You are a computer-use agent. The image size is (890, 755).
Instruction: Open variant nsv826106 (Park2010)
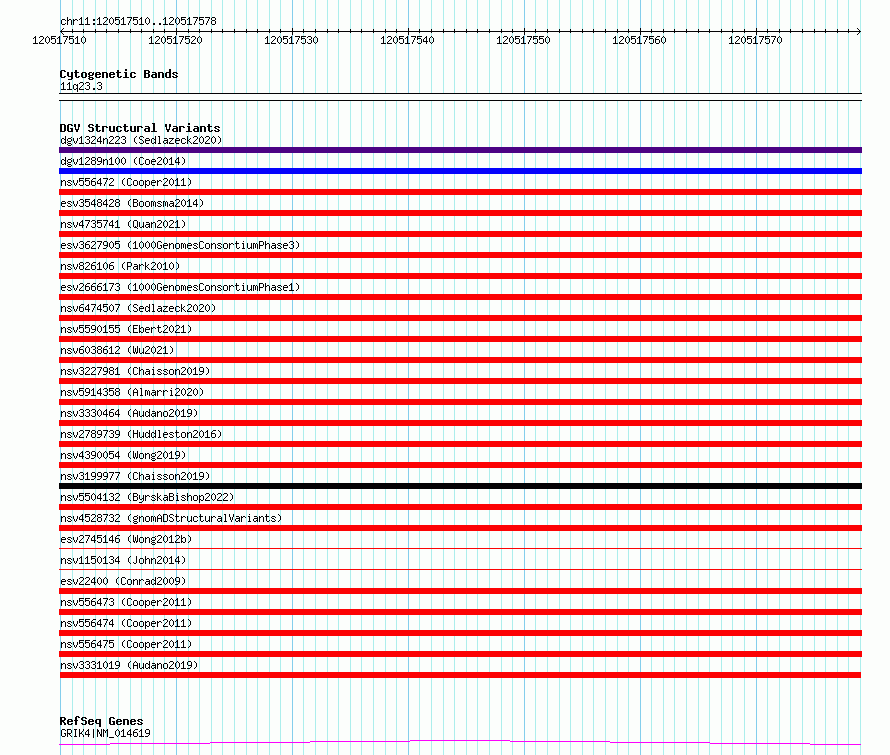click(120, 266)
